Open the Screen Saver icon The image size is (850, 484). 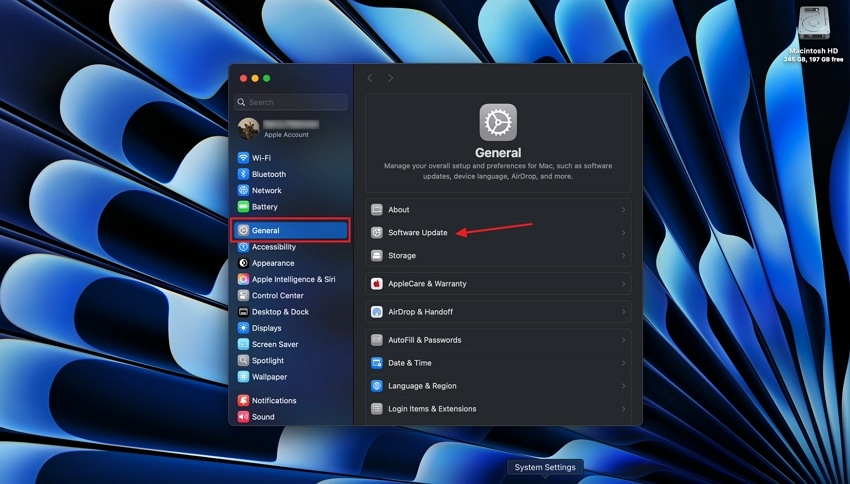pos(243,344)
